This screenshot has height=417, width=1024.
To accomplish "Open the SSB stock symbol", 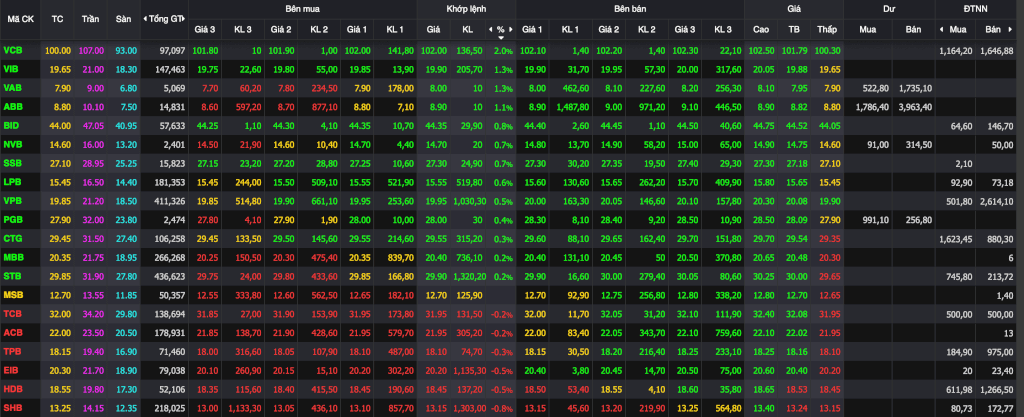I will 12,162.
